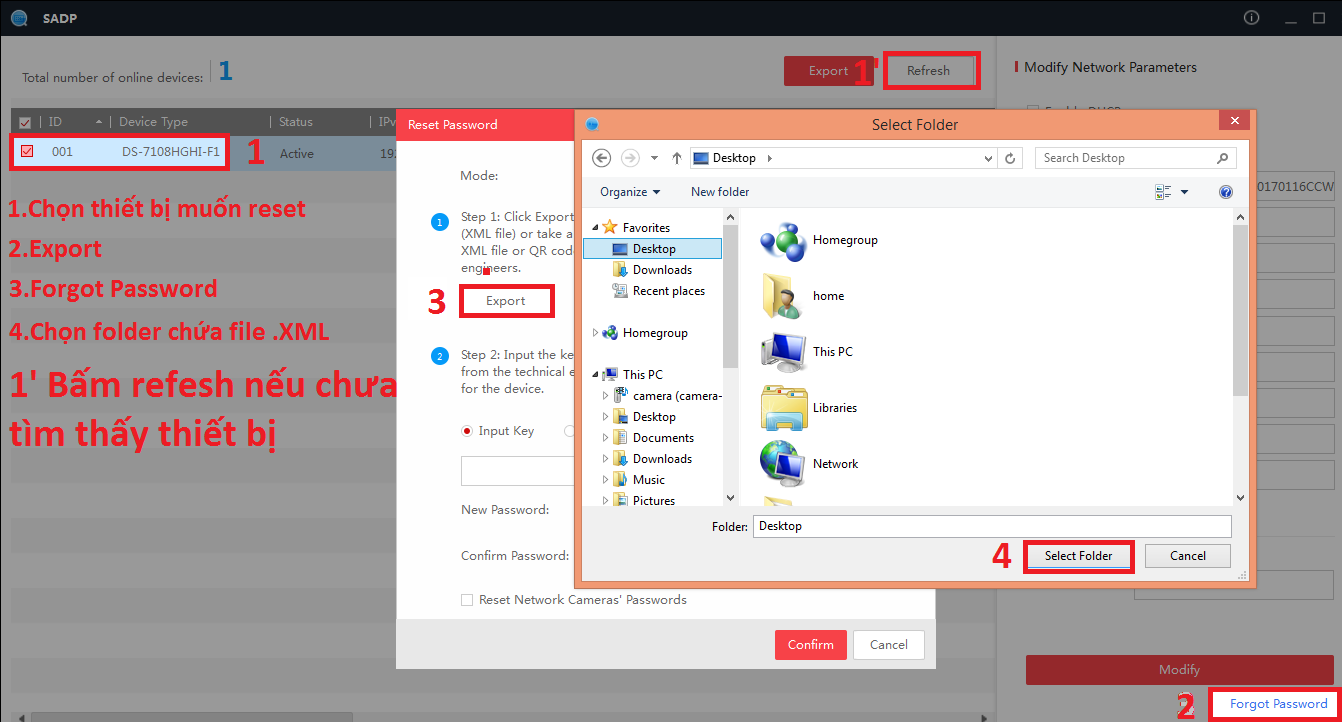
Task: Open the Organize dropdown menu
Action: [x=630, y=192]
